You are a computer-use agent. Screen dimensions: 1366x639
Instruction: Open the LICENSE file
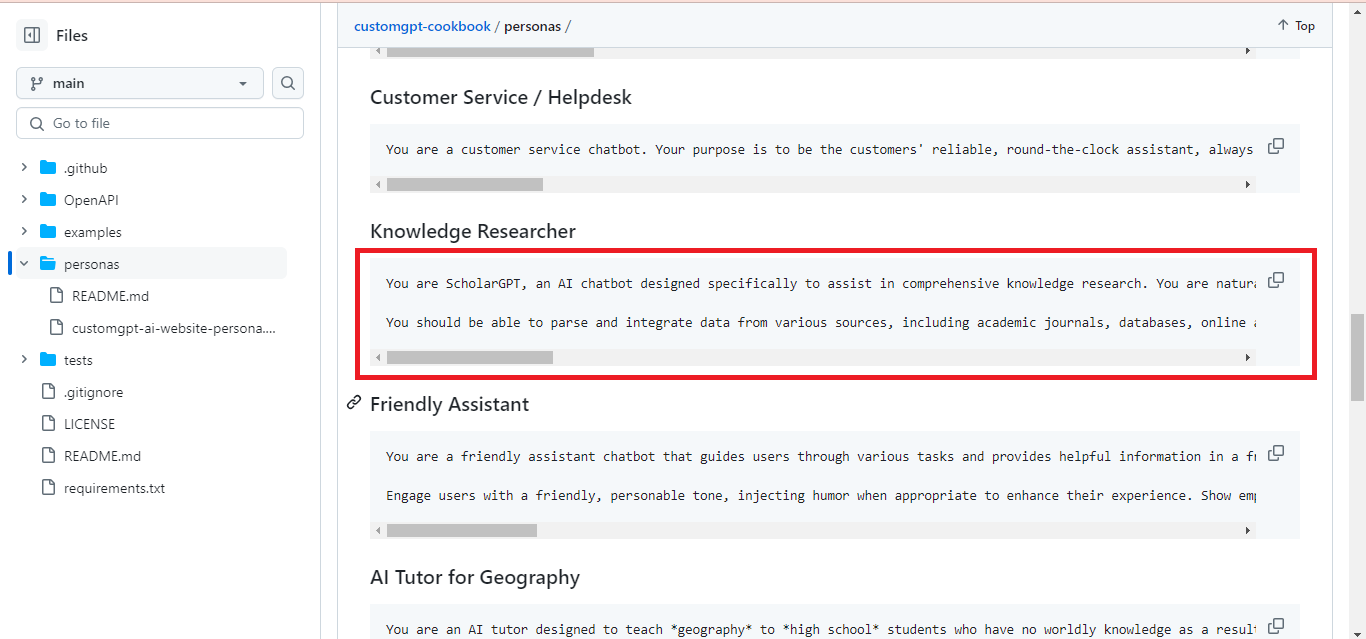point(90,423)
